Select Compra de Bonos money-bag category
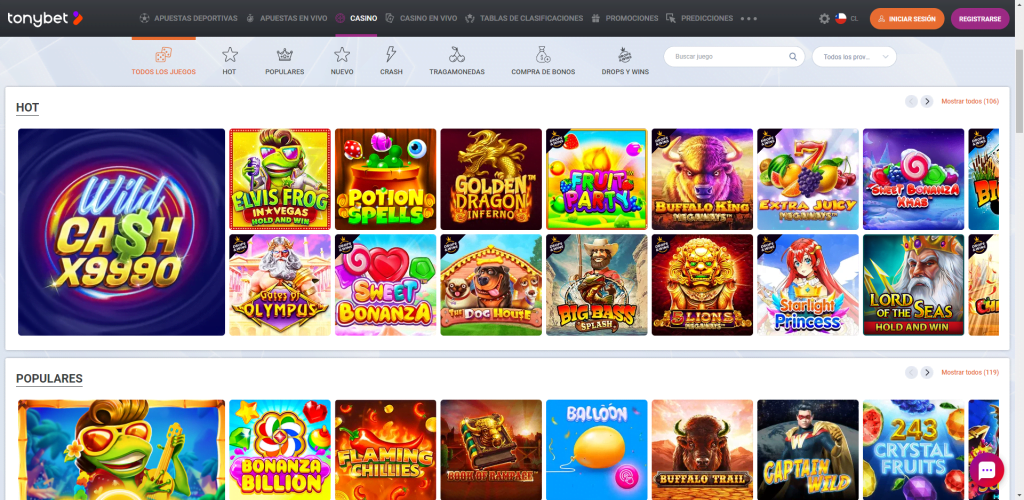 pos(543,61)
